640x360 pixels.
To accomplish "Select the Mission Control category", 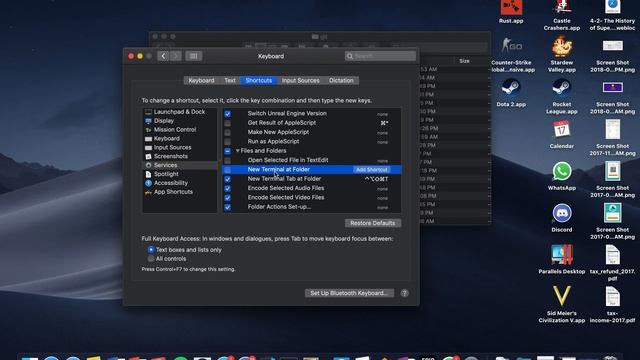I will click(x=175, y=130).
